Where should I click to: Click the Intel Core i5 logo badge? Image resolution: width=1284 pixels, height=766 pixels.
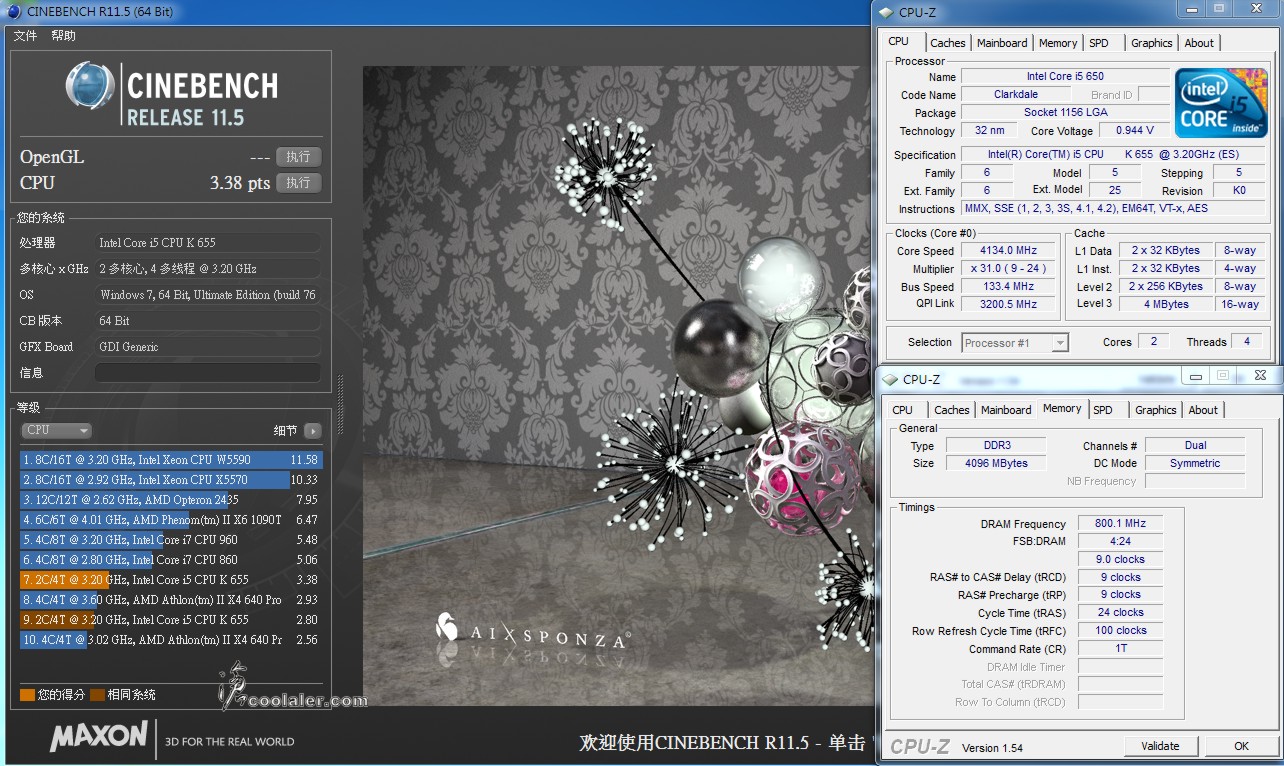(x=1221, y=104)
